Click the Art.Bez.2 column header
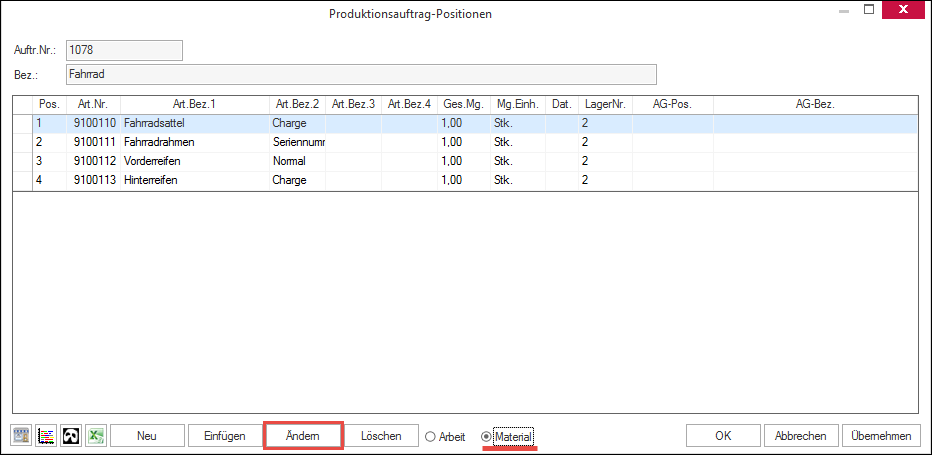932x455 pixels. point(297,104)
